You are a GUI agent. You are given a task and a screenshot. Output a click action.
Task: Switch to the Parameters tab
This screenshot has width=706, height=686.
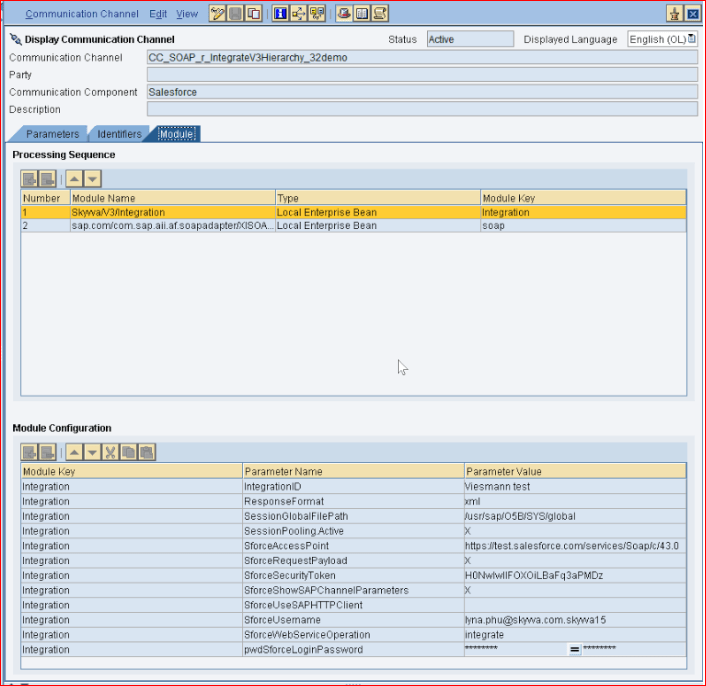52,134
